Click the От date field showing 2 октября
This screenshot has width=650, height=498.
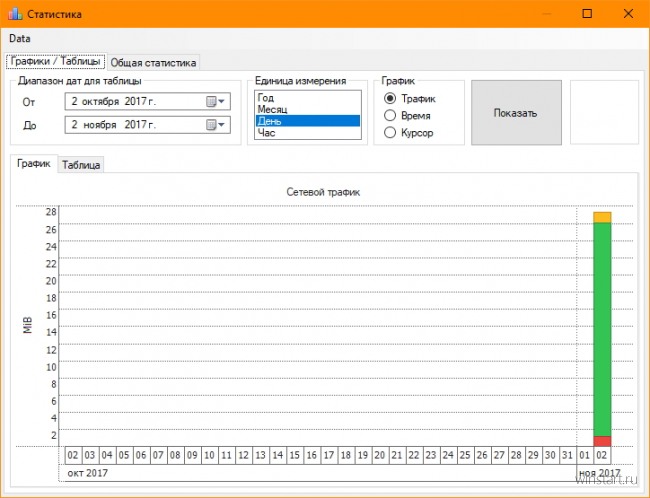[147, 102]
